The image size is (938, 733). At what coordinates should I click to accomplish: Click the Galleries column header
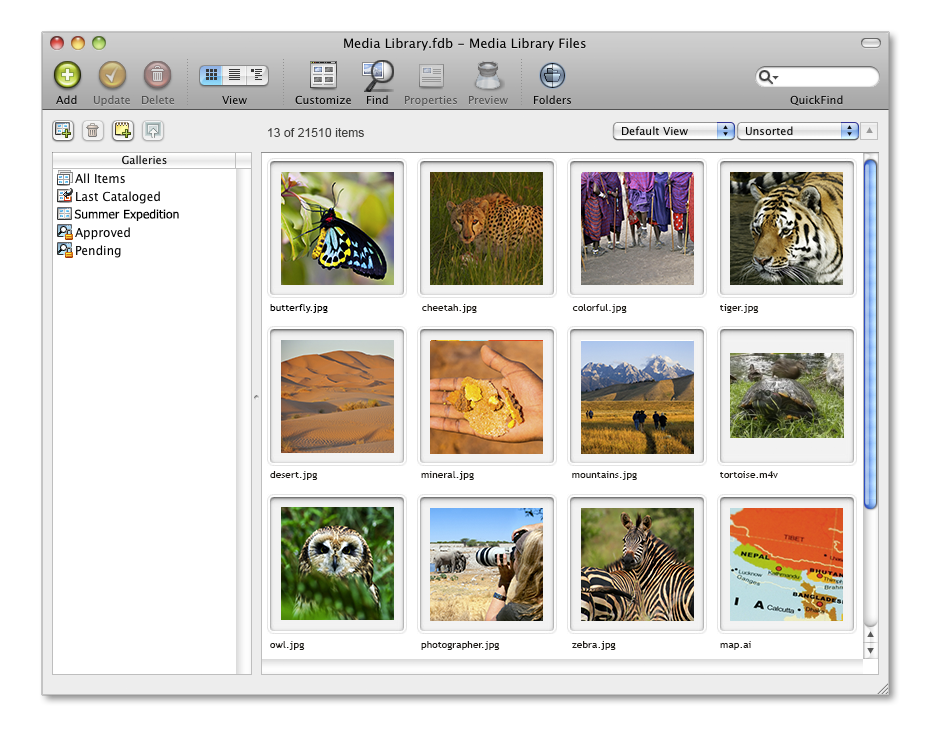click(x=144, y=160)
